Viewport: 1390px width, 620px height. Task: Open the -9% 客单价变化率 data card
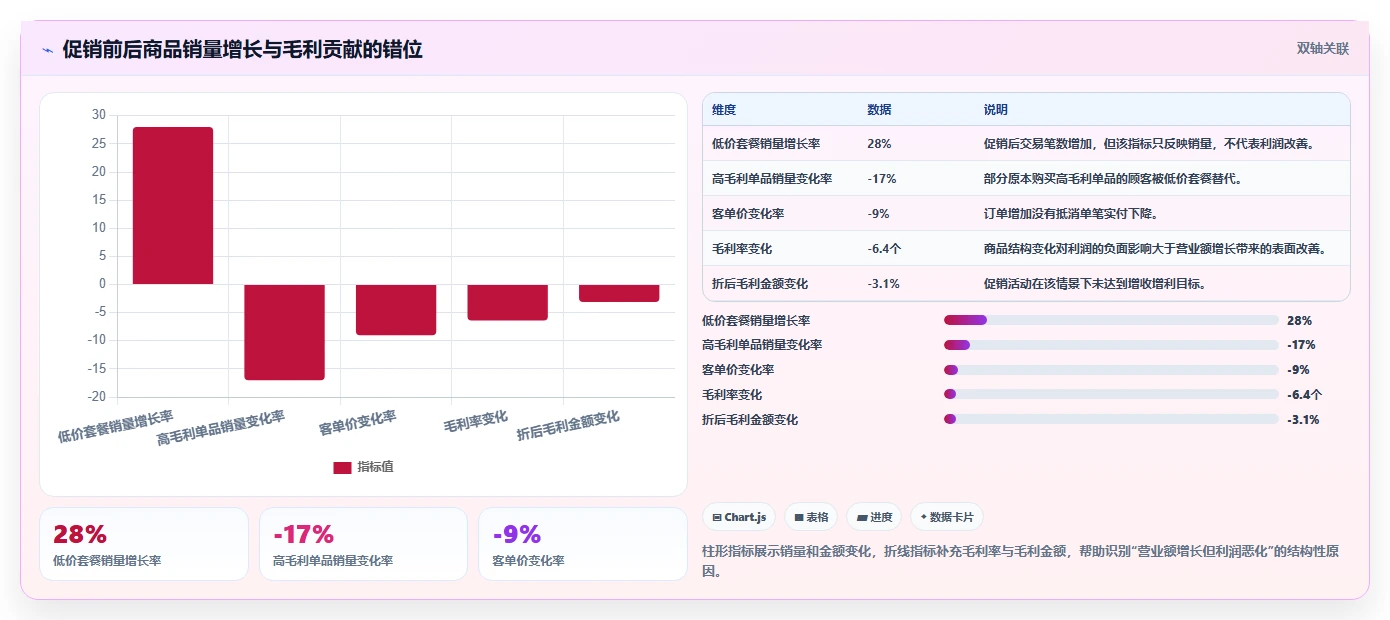click(x=583, y=544)
